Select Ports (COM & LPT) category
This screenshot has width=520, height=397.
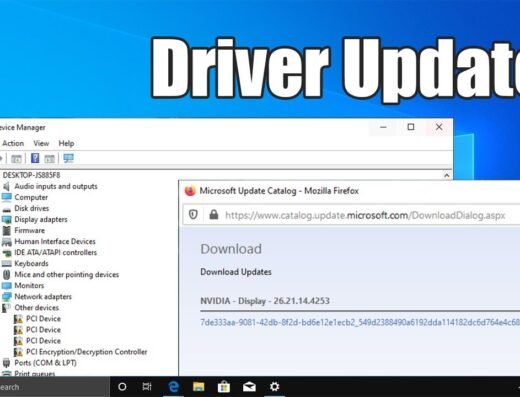(x=45, y=363)
